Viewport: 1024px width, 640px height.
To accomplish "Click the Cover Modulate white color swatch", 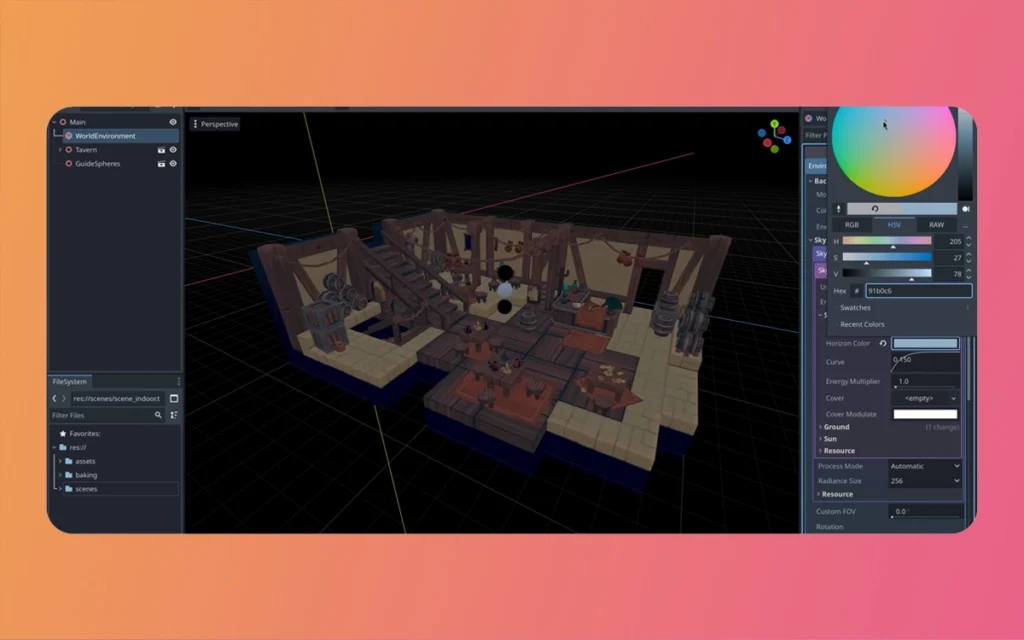I will click(924, 414).
